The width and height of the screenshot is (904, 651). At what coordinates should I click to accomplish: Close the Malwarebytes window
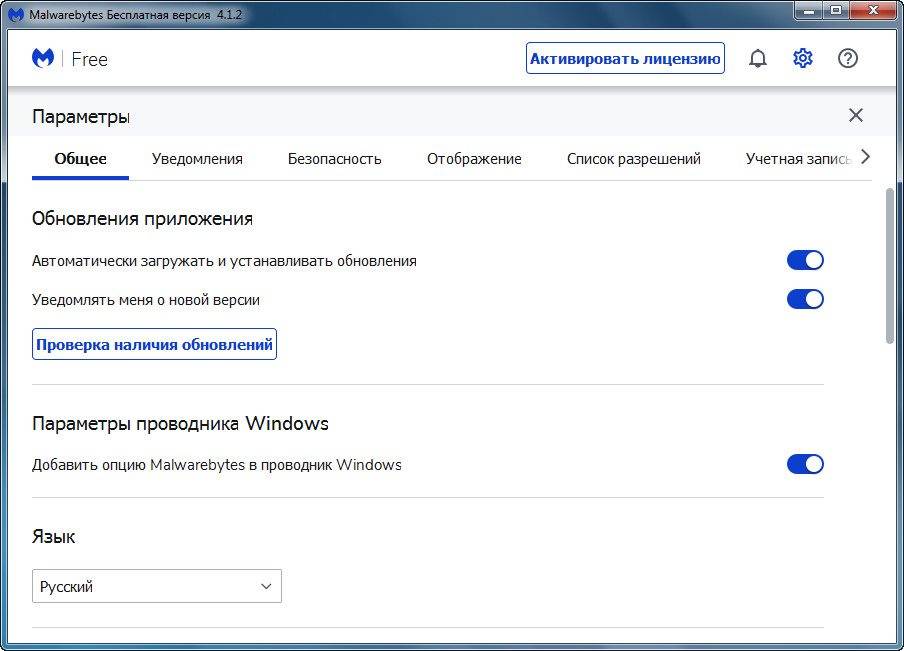pyautogui.click(x=873, y=10)
